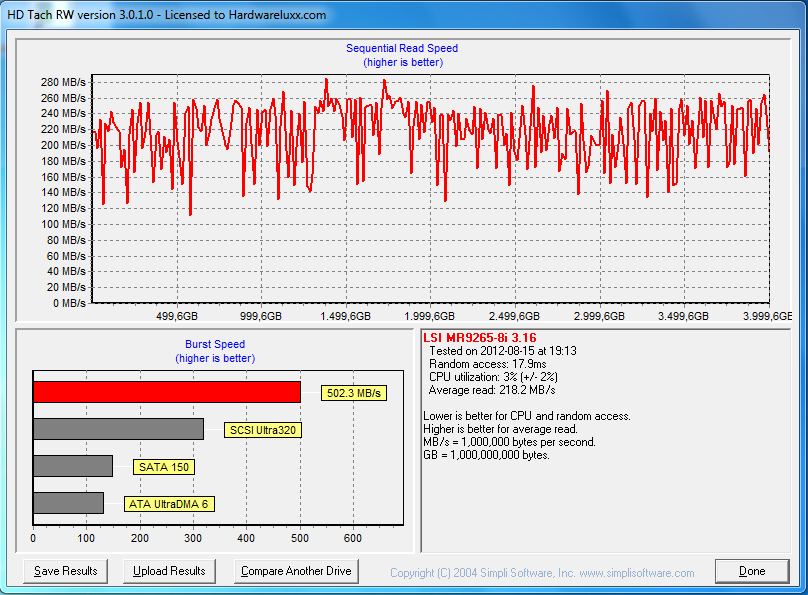The image size is (808, 595).
Task: Click the MB/s = 1,000,000 bytes line
Action: (x=509, y=443)
